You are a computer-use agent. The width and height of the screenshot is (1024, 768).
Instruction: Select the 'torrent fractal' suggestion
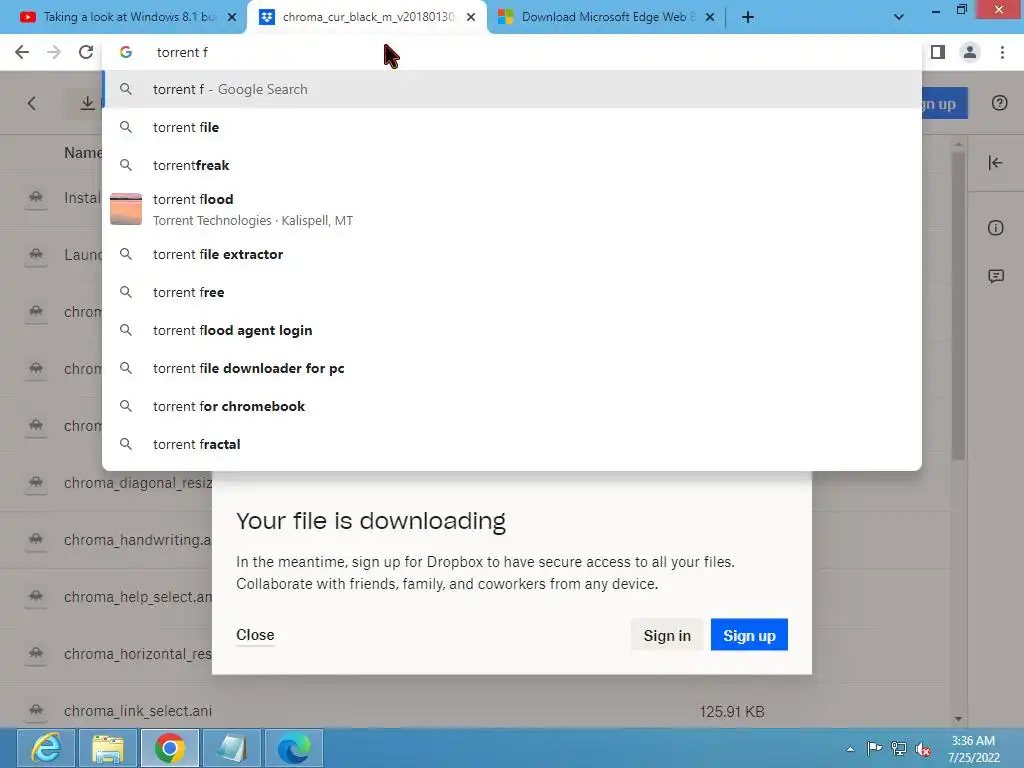[x=512, y=444]
